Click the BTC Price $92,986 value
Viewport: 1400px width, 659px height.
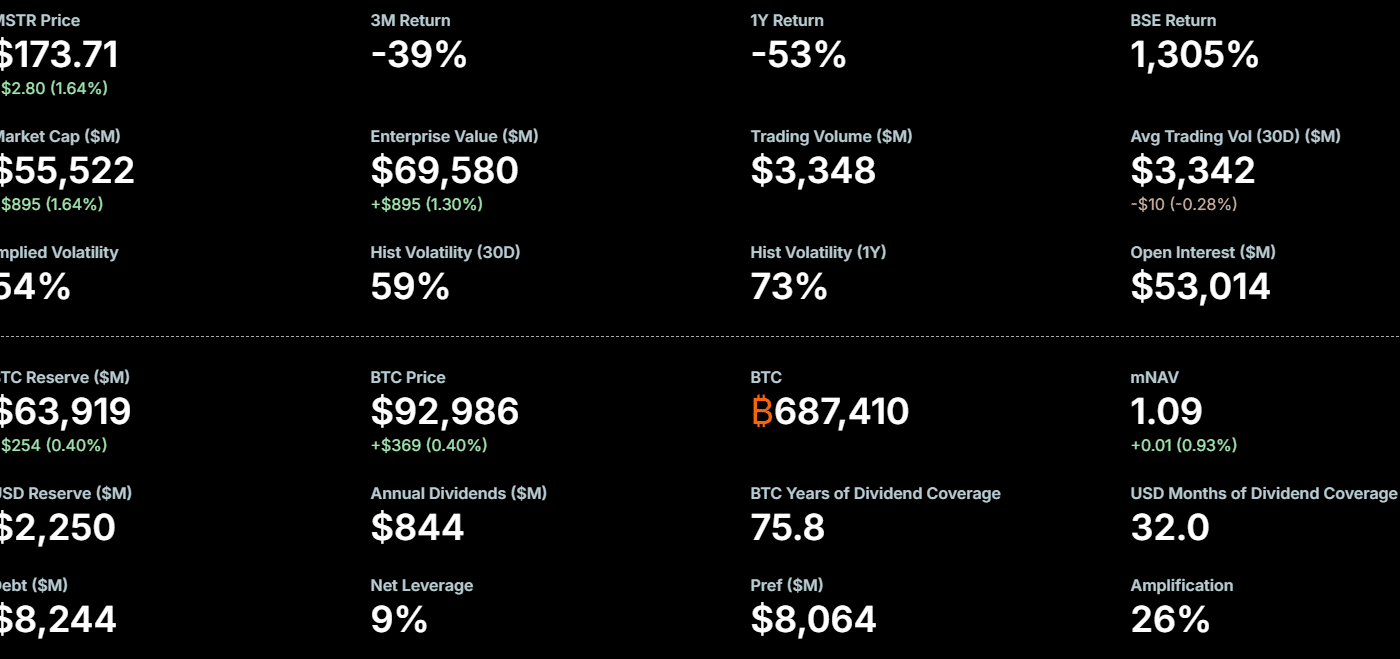[x=445, y=412]
